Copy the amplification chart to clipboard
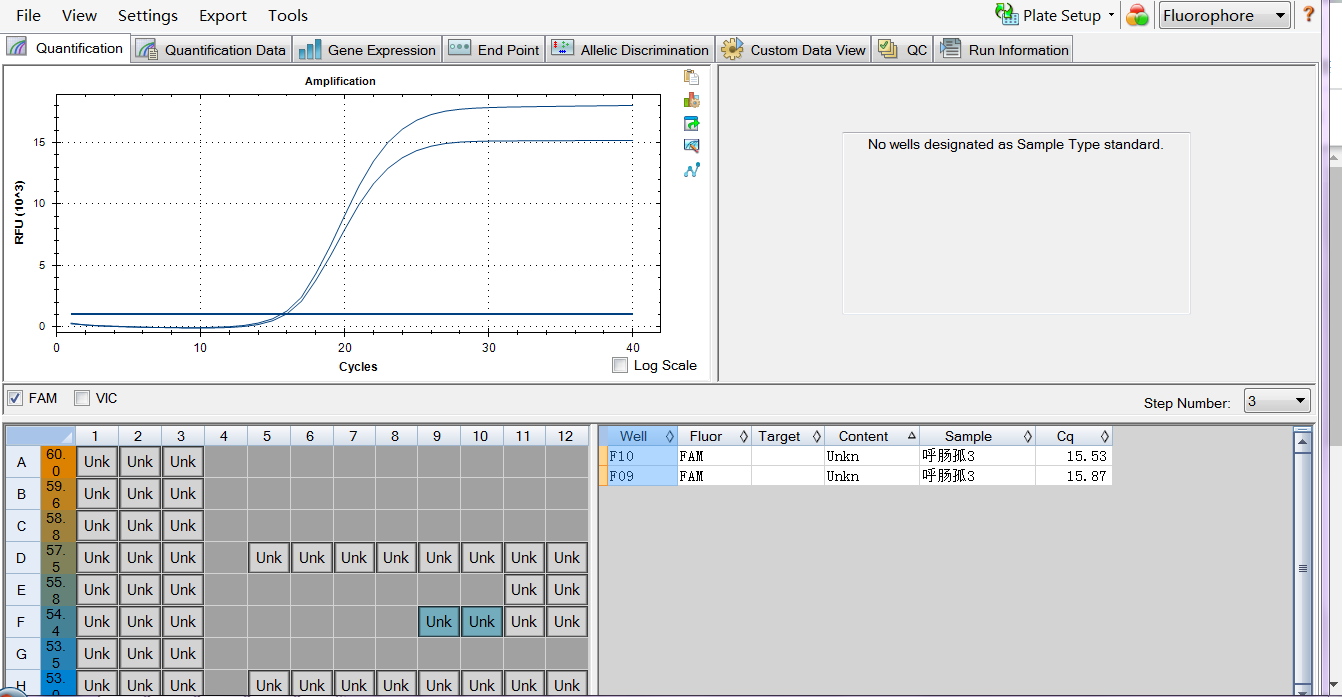The width and height of the screenshot is (1342, 697). pyautogui.click(x=691, y=77)
